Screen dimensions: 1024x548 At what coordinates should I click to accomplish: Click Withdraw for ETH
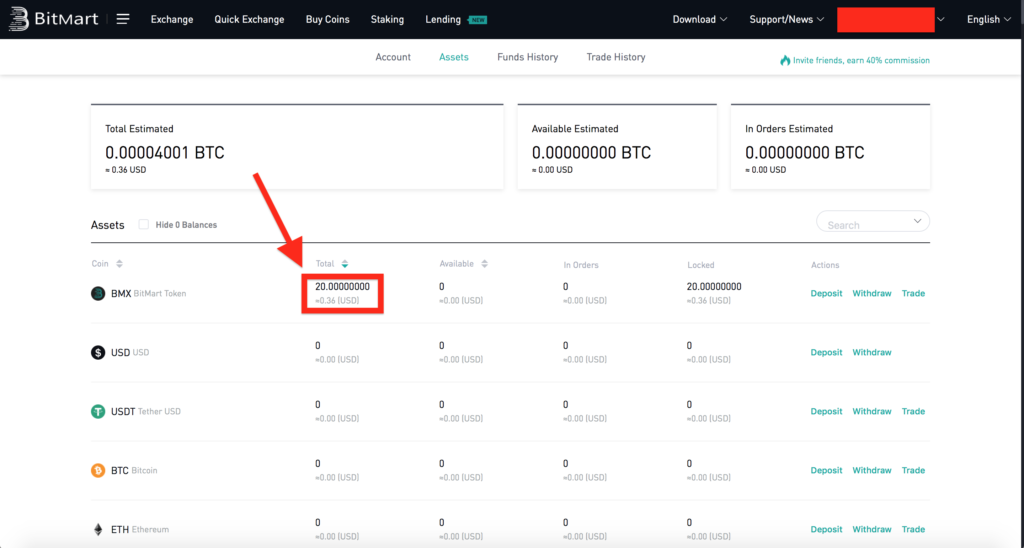pos(872,529)
